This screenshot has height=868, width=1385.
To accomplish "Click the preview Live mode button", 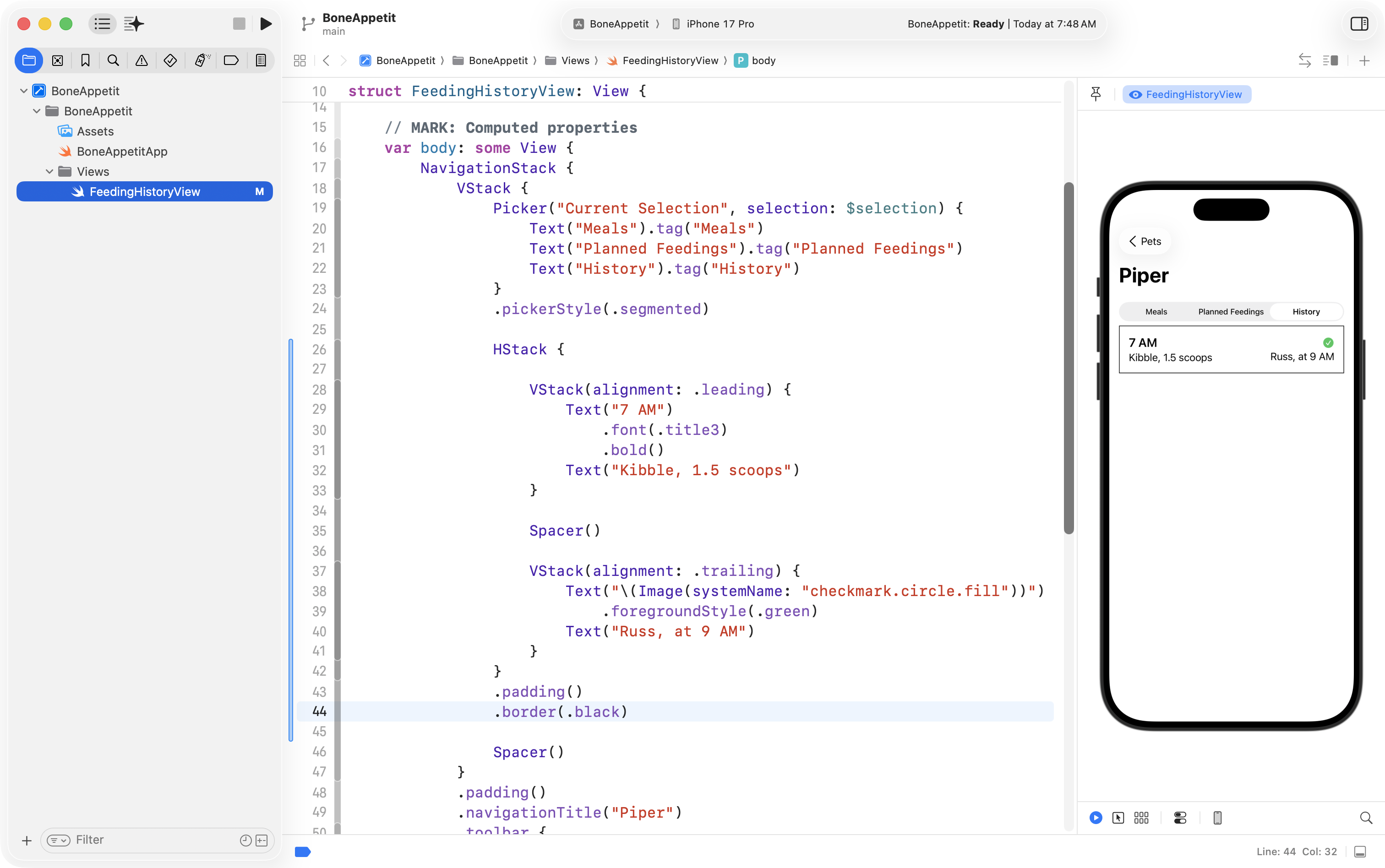I will click(1096, 818).
